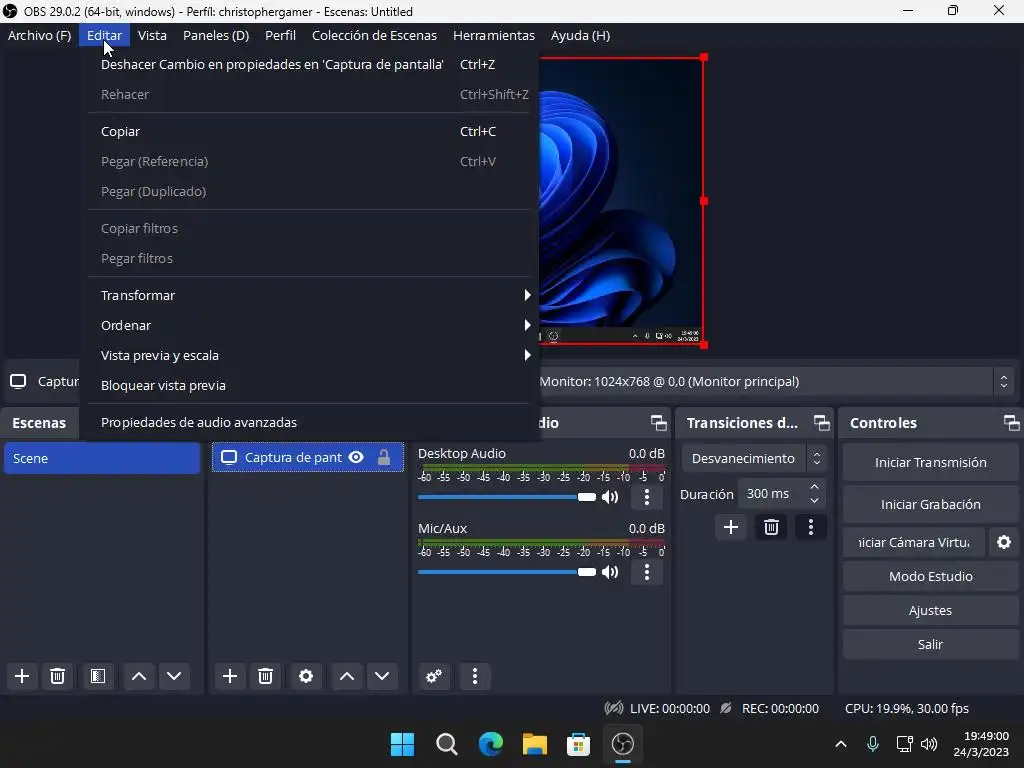
Task: Add a new scene with the plus icon
Action: click(x=22, y=676)
